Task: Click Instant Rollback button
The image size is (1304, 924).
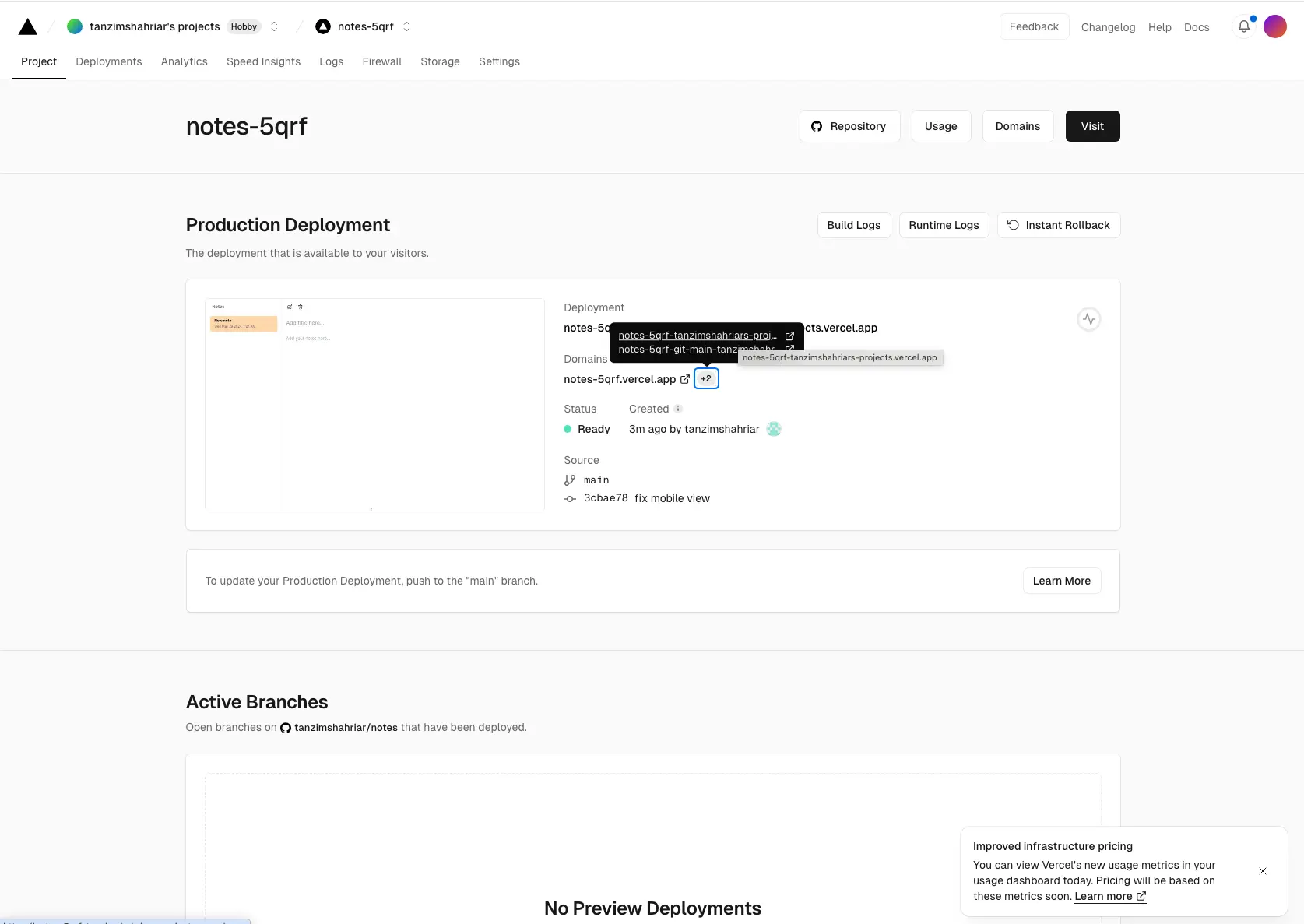Action: (1059, 225)
